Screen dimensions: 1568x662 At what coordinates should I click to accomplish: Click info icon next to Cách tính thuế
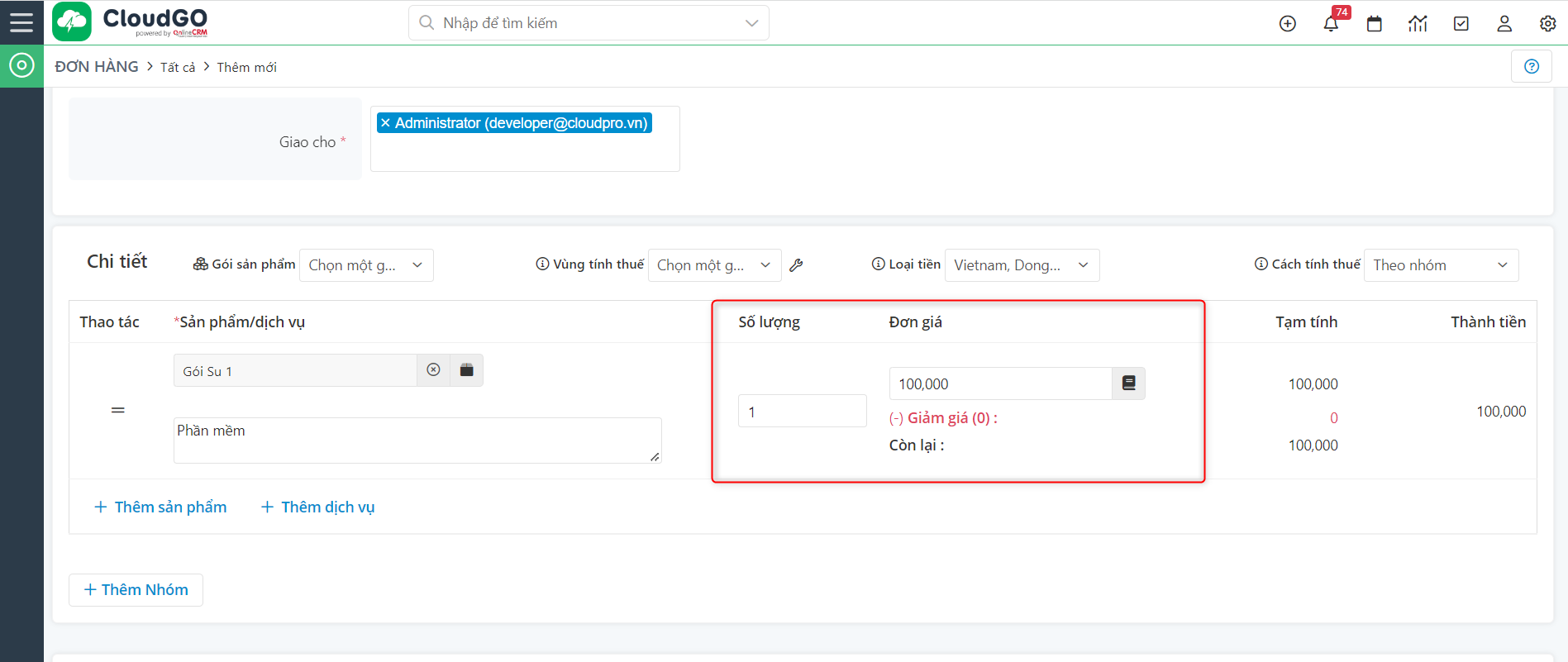pos(1261,264)
